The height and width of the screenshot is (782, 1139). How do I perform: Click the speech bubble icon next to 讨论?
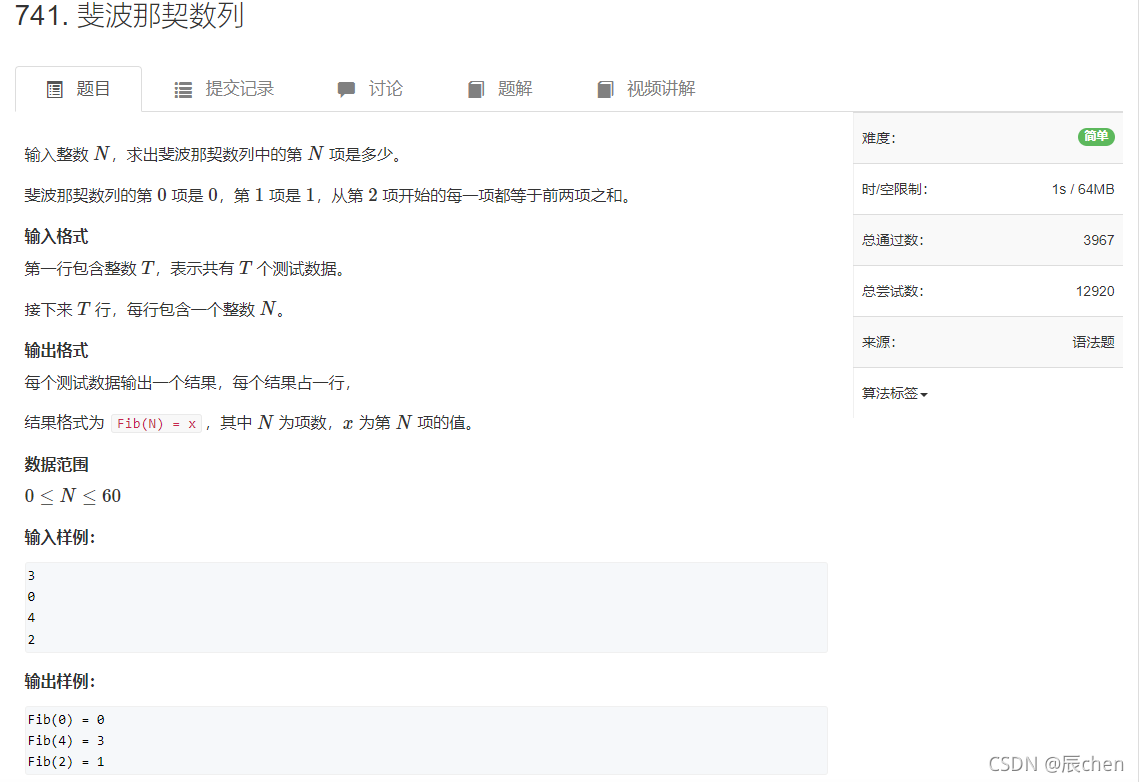pyautogui.click(x=347, y=88)
